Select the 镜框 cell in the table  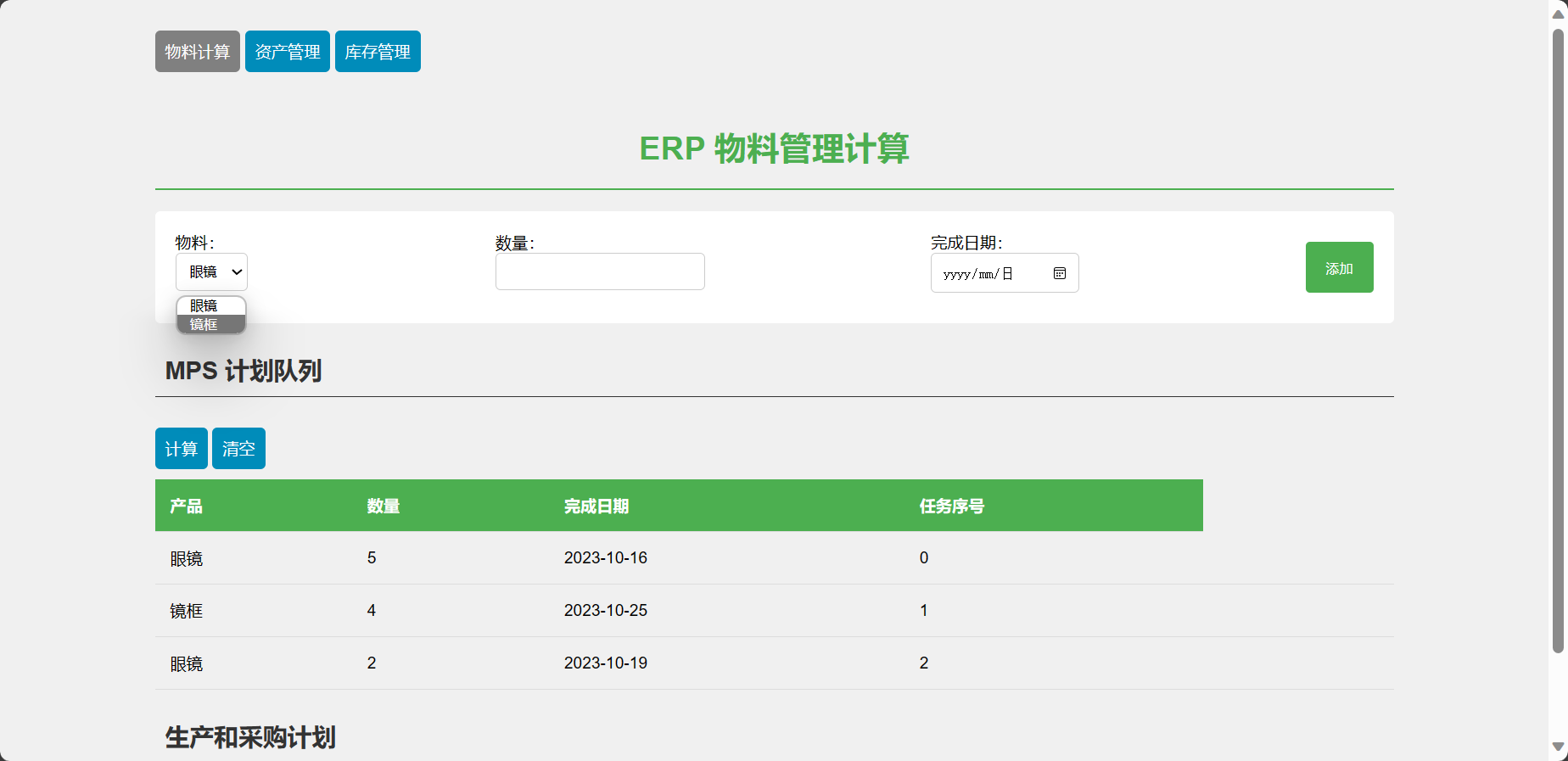pos(187,611)
